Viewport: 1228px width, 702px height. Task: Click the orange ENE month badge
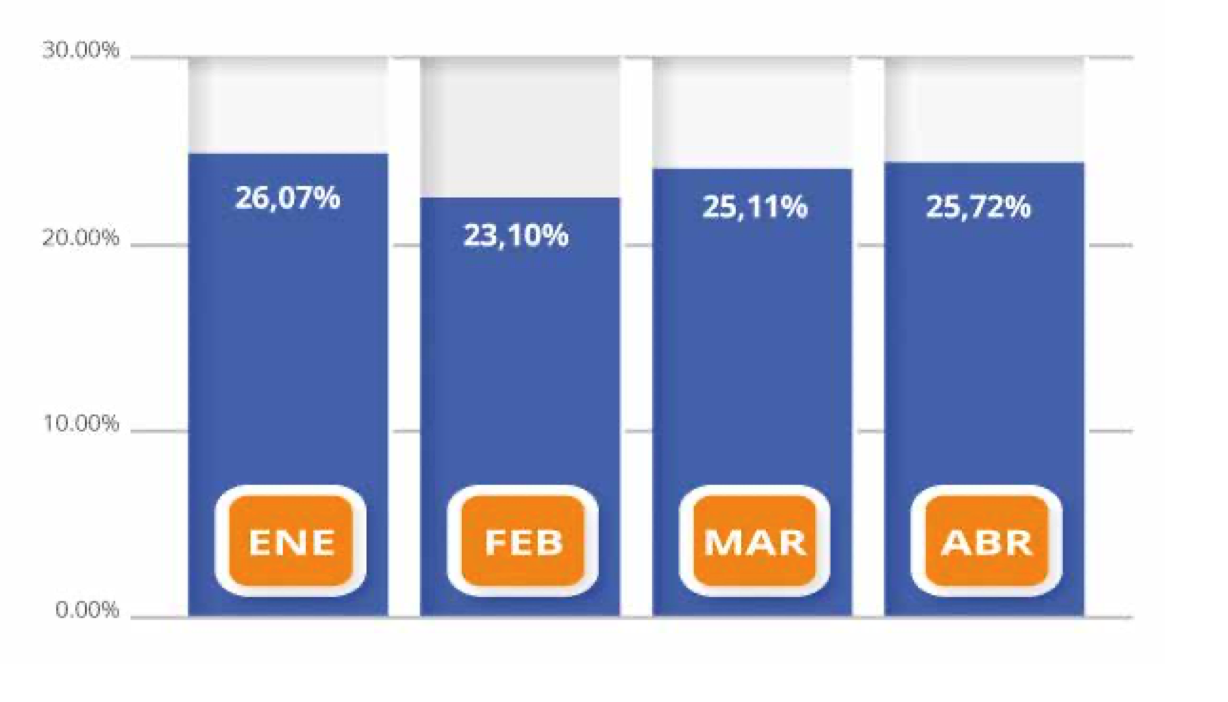[290, 541]
